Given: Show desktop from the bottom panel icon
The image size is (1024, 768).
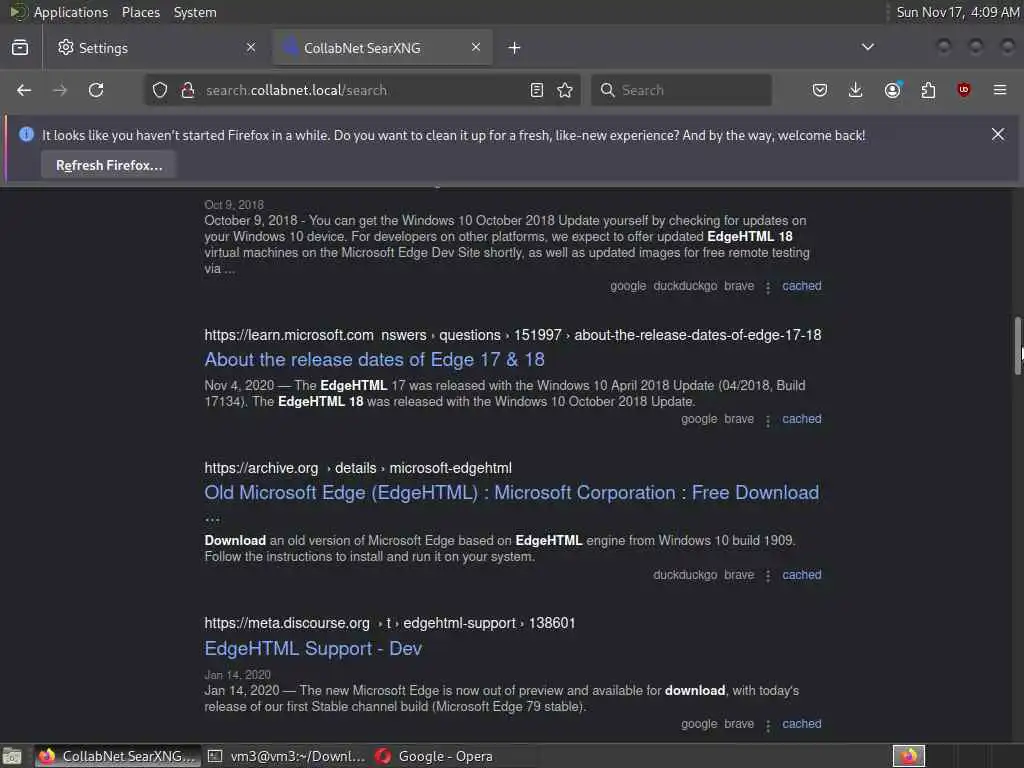Looking at the screenshot, I should (x=12, y=756).
